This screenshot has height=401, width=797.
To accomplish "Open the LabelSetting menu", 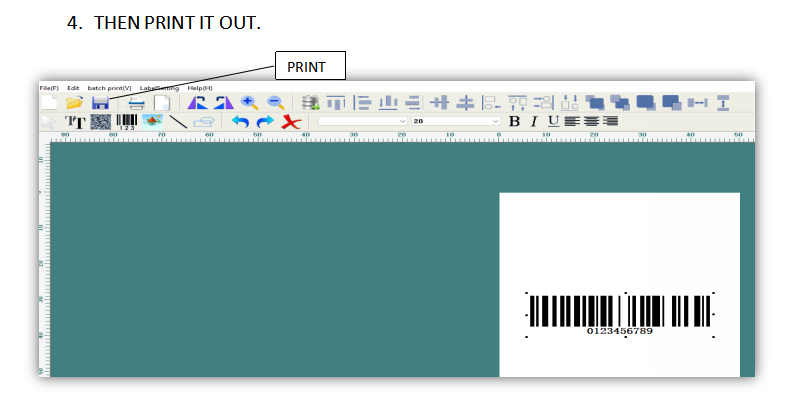I will click(x=159, y=88).
